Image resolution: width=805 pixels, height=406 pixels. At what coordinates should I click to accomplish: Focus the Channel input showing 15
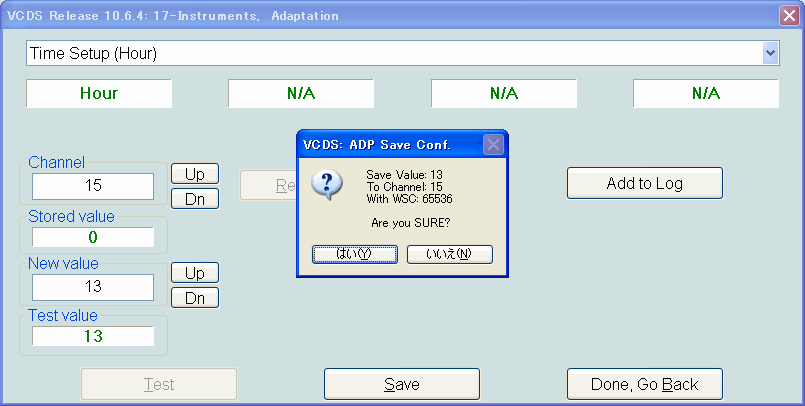tap(93, 186)
